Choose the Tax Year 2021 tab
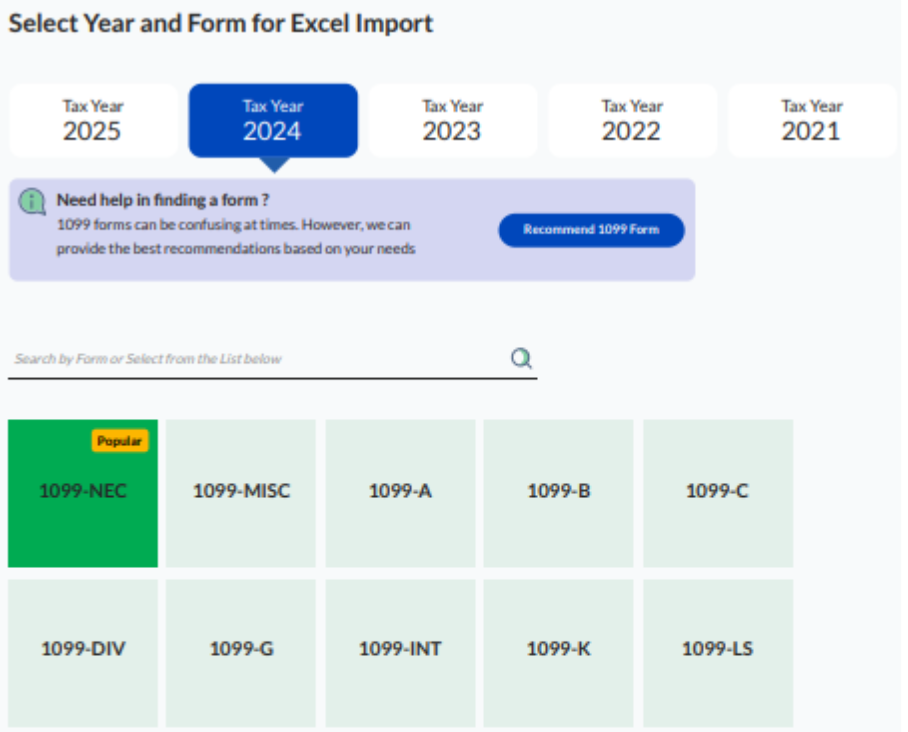The image size is (908, 732). (811, 120)
